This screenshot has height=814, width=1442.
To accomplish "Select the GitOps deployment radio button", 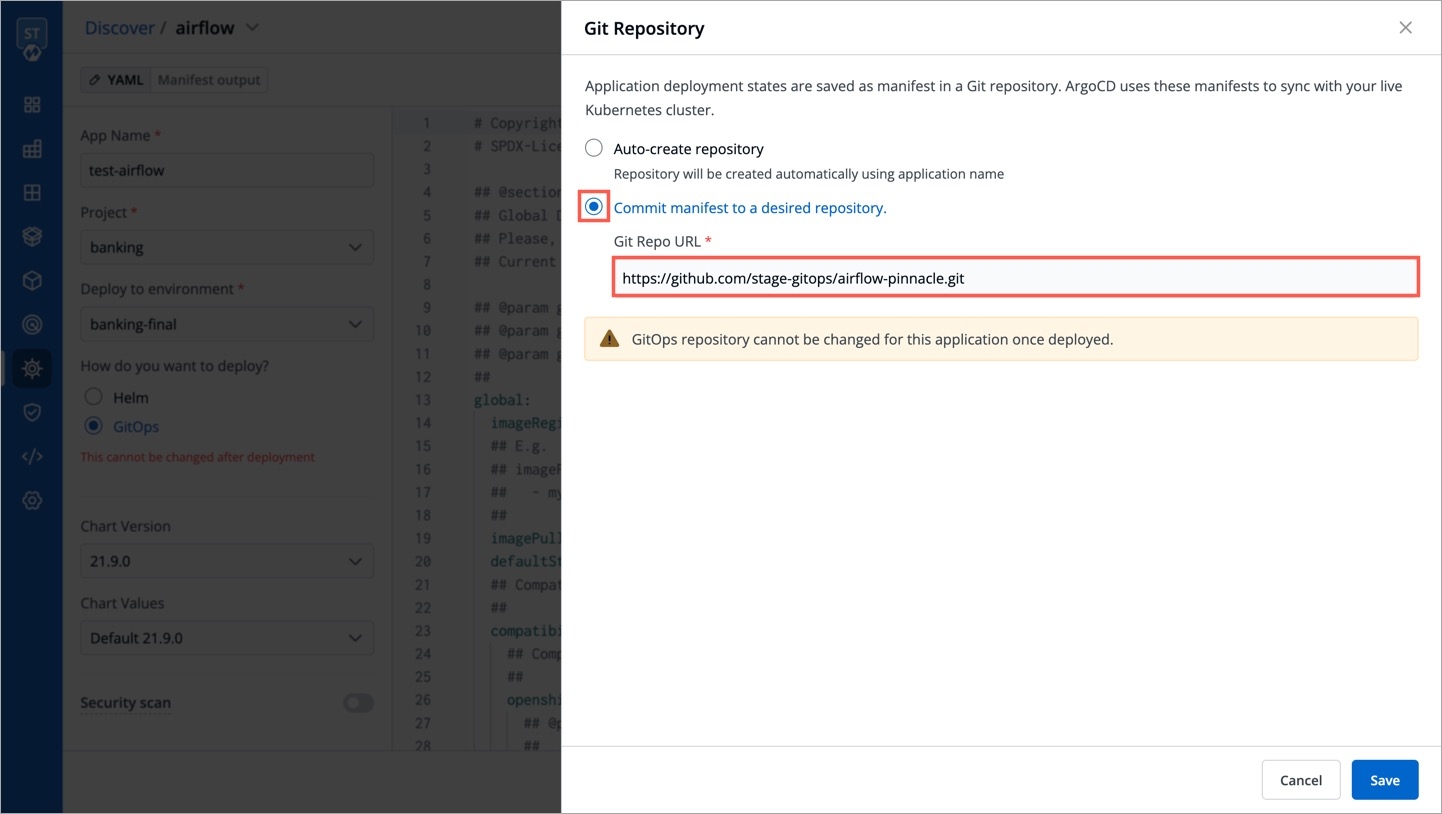I will (94, 426).
